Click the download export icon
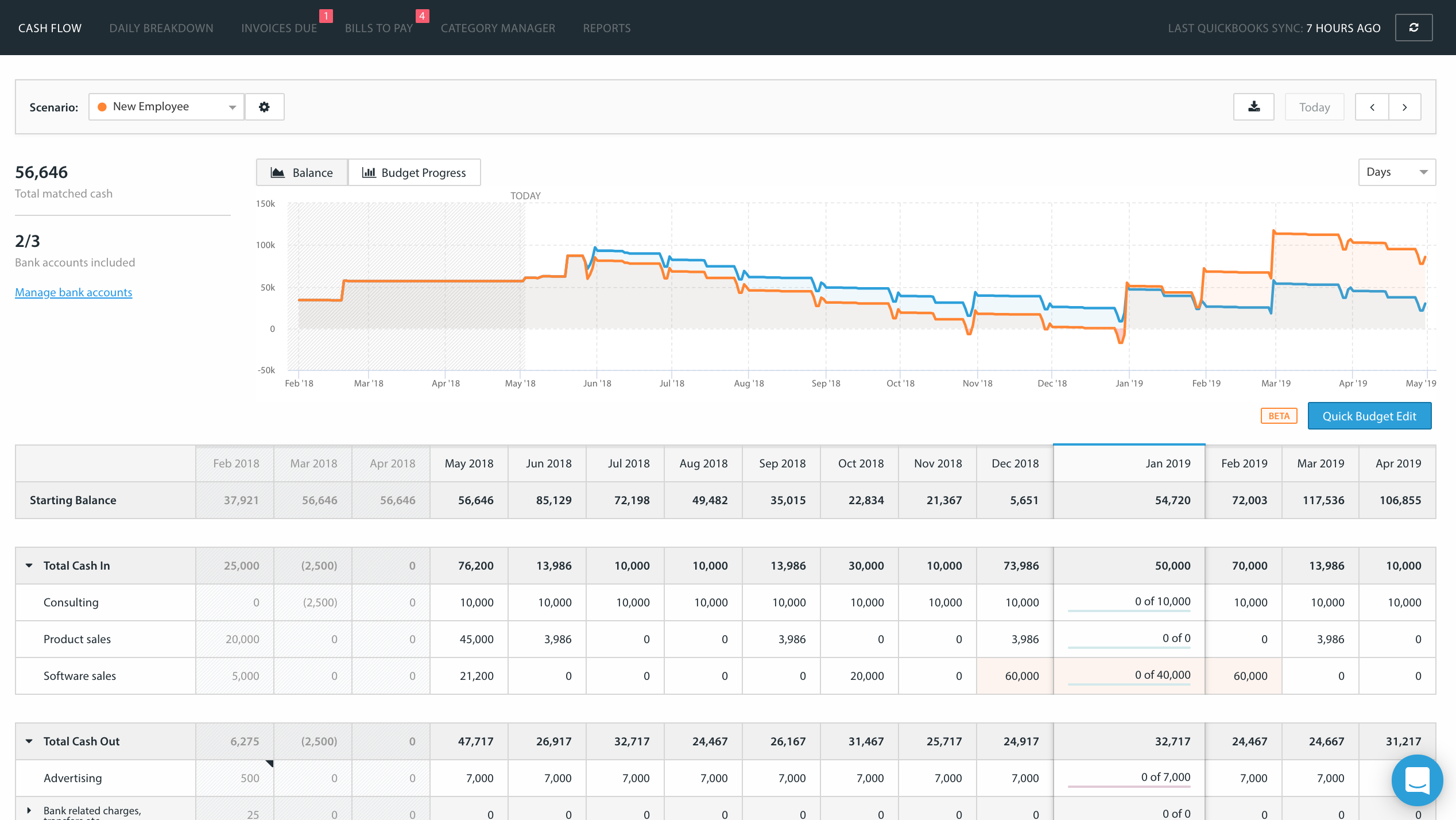Viewport: 1456px width, 820px height. click(1254, 107)
